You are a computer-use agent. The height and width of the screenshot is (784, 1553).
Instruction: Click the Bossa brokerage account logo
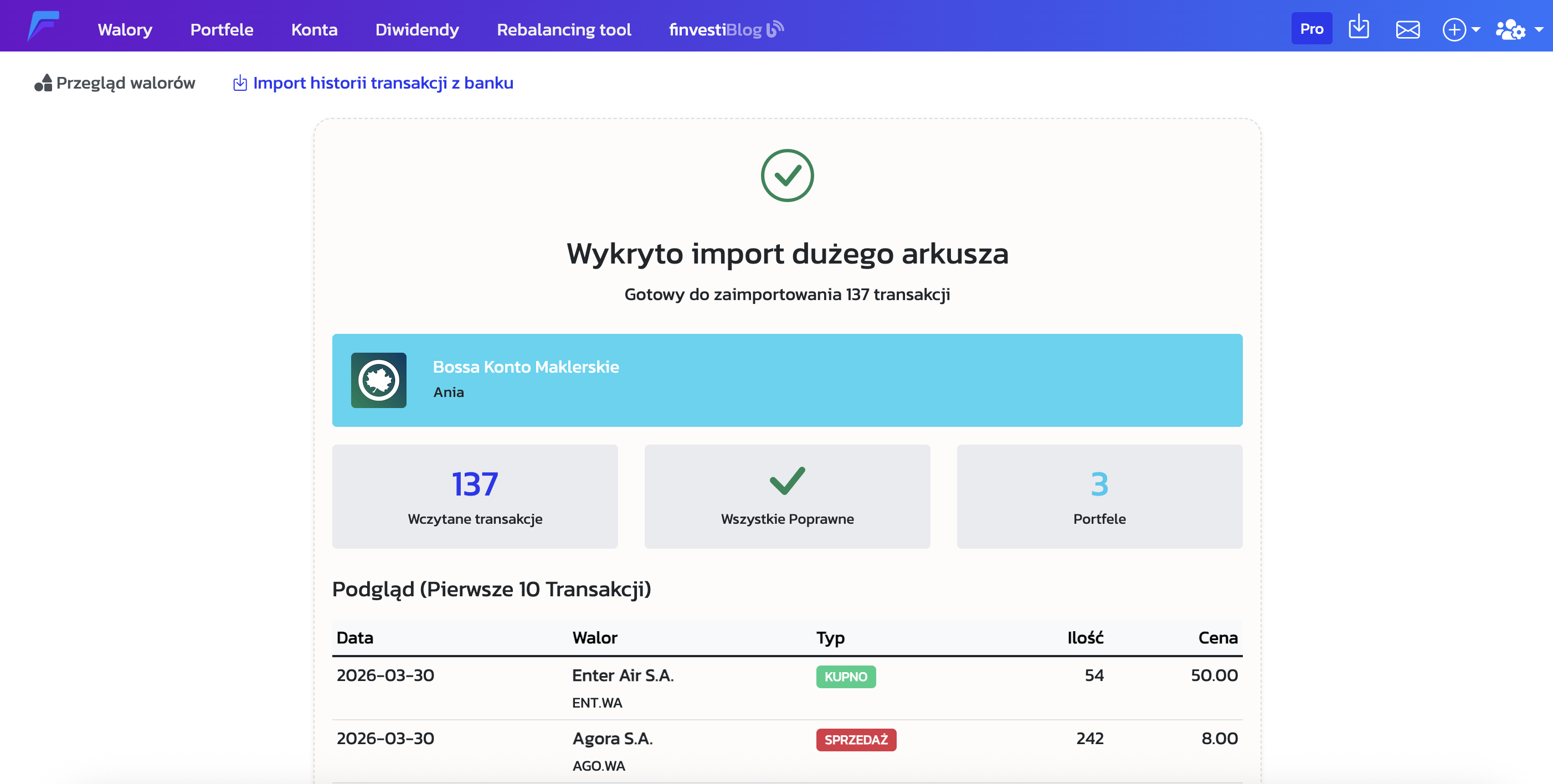379,380
